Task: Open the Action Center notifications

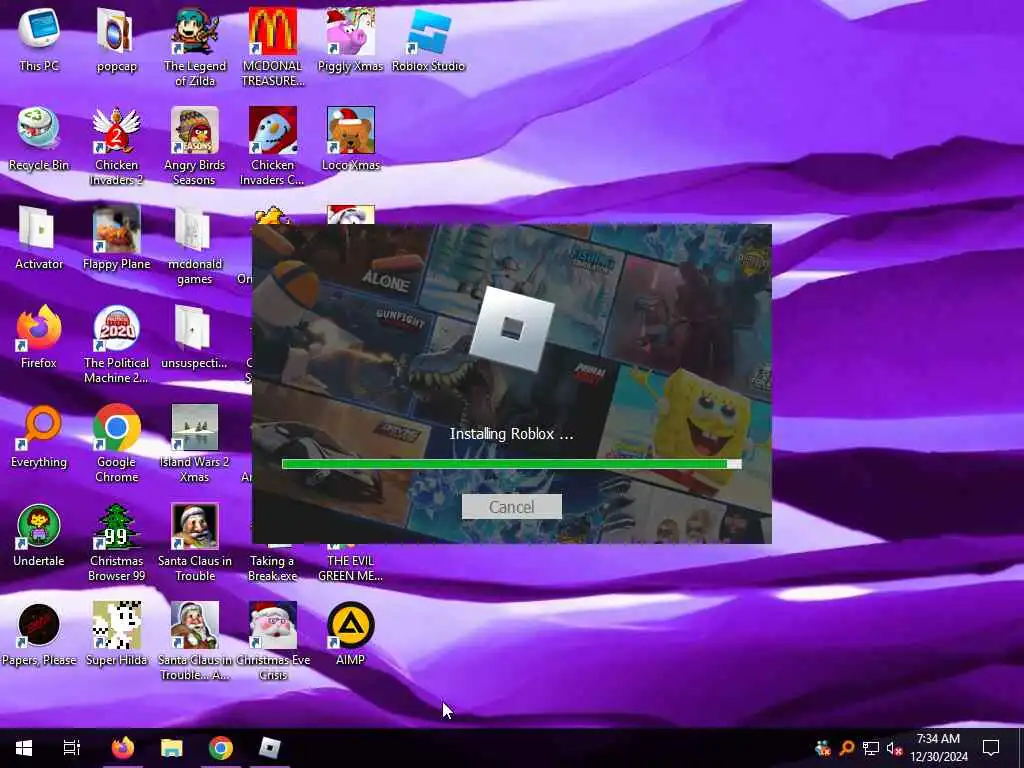Action: click(x=991, y=748)
